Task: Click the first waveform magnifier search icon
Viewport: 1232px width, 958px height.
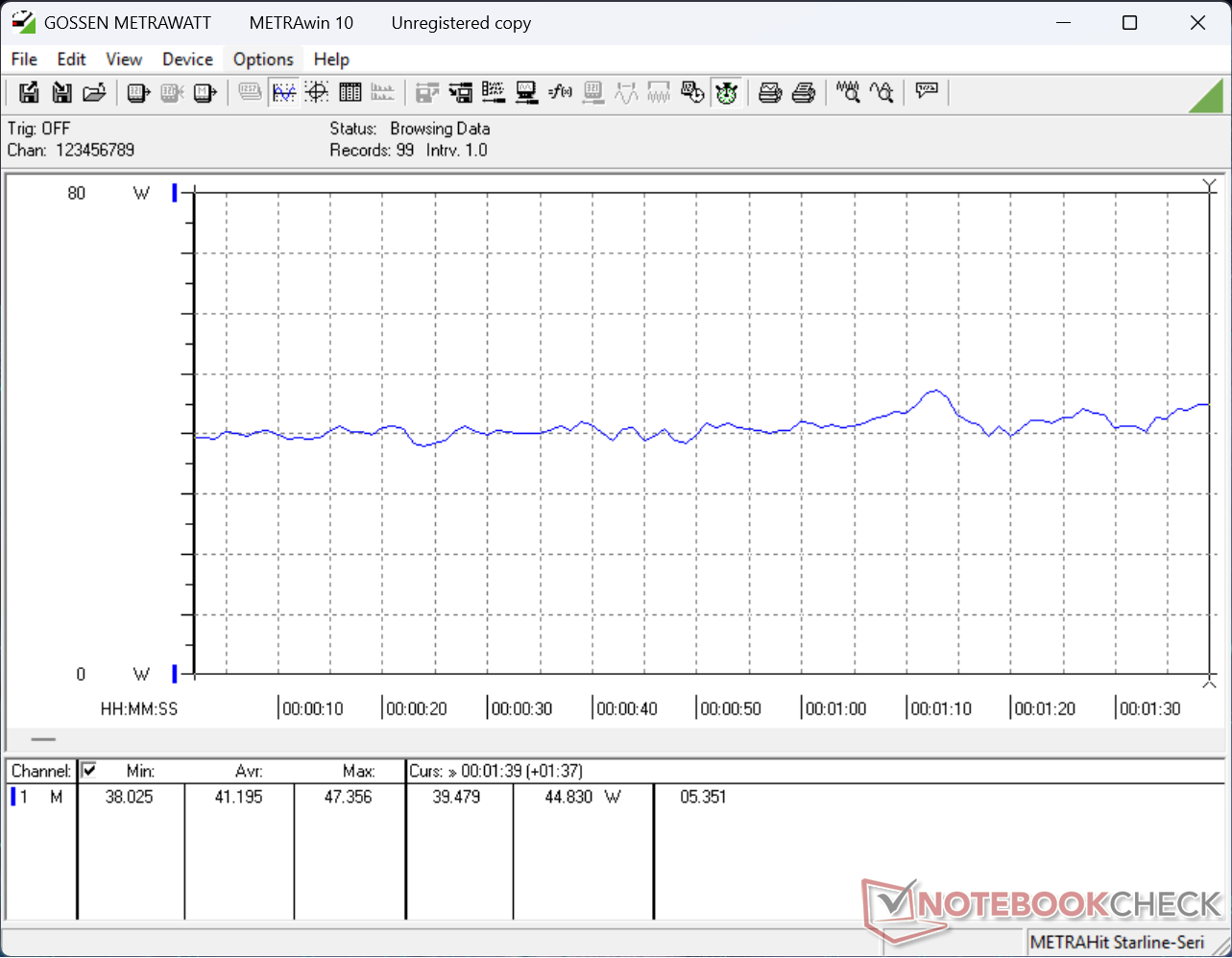Action: 847,92
